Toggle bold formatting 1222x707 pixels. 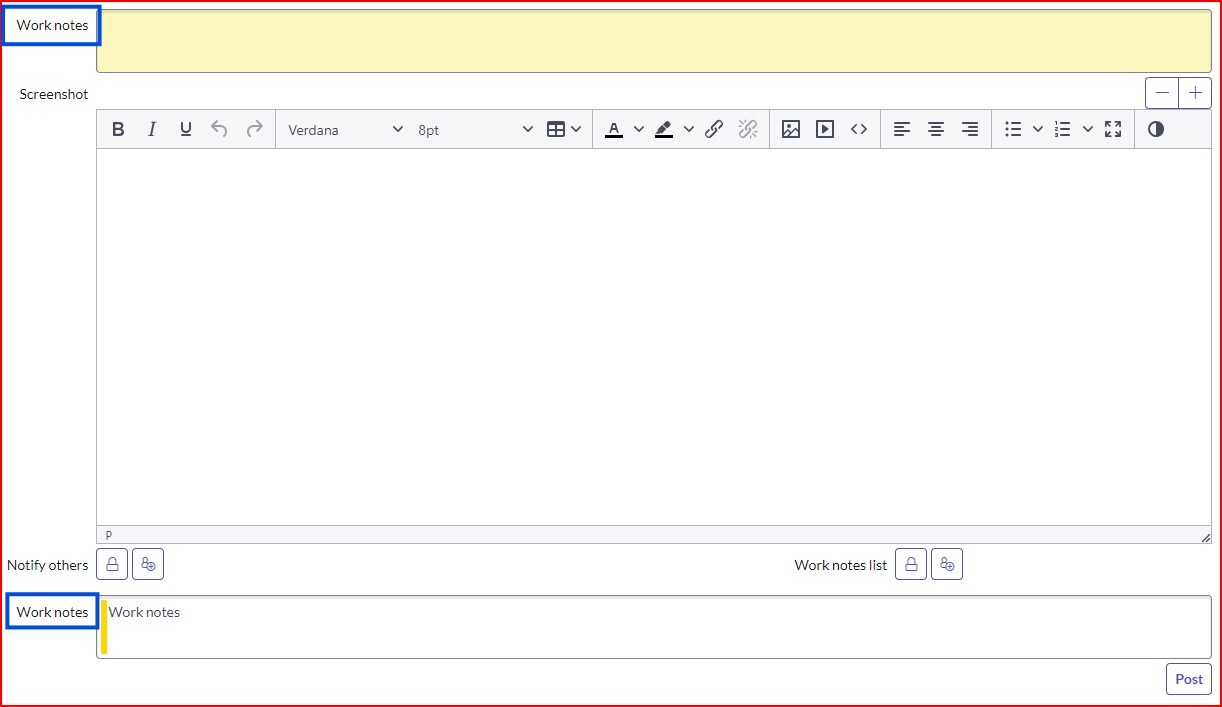click(118, 129)
